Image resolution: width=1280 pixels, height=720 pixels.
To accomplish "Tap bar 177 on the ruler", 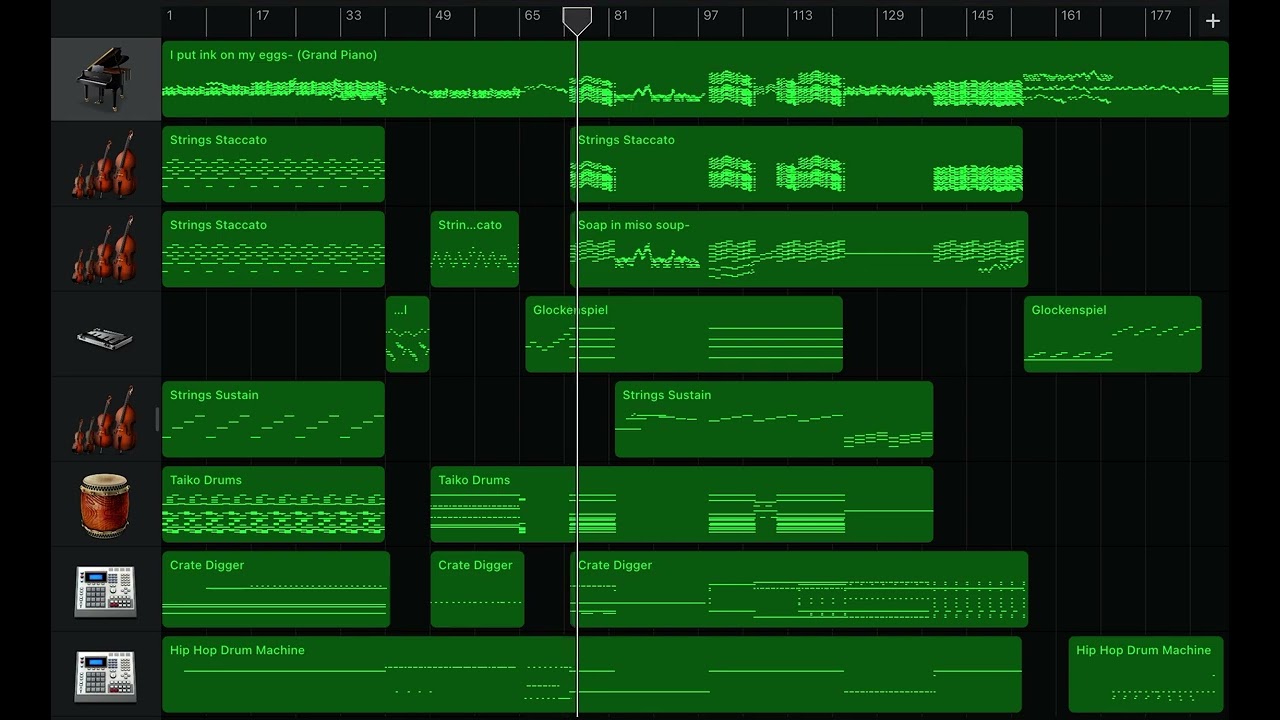I will click(x=1160, y=16).
